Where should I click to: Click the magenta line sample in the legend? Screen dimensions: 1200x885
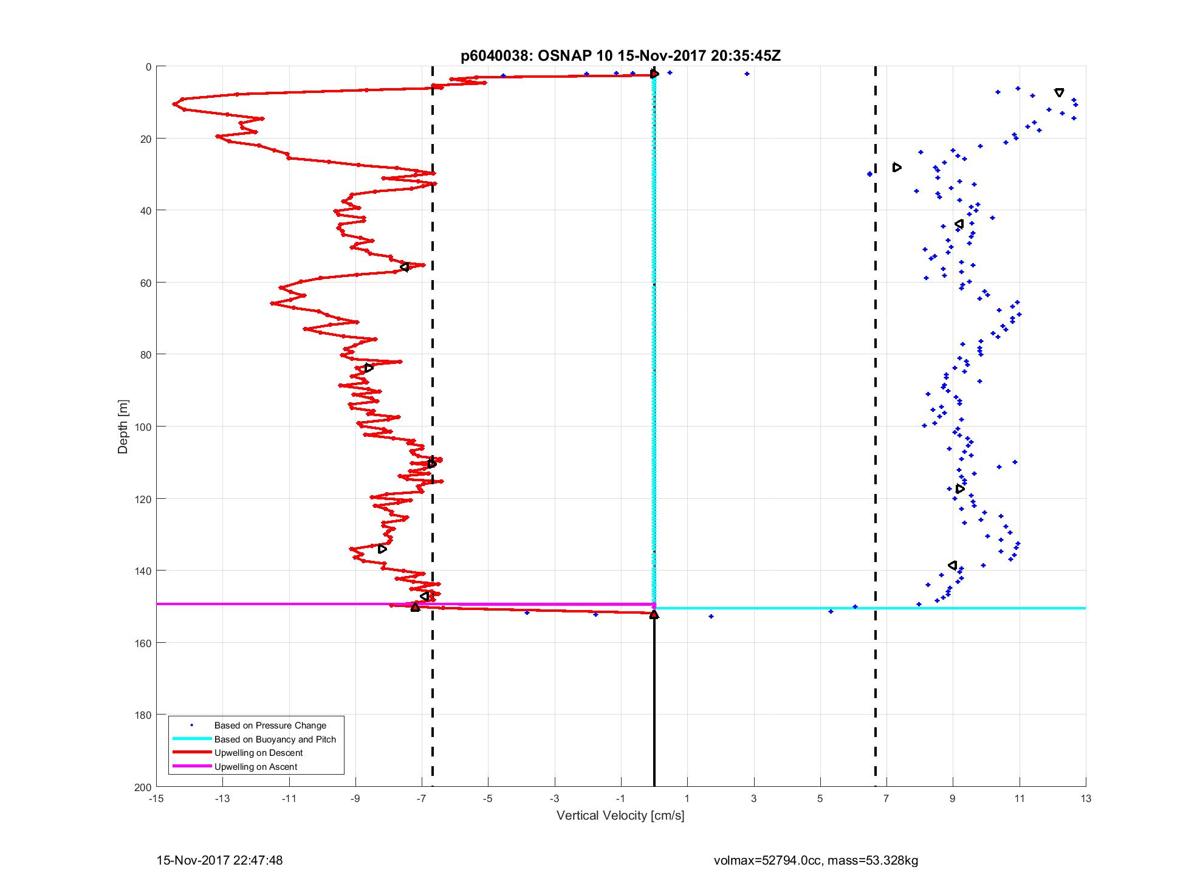pyautogui.click(x=190, y=766)
